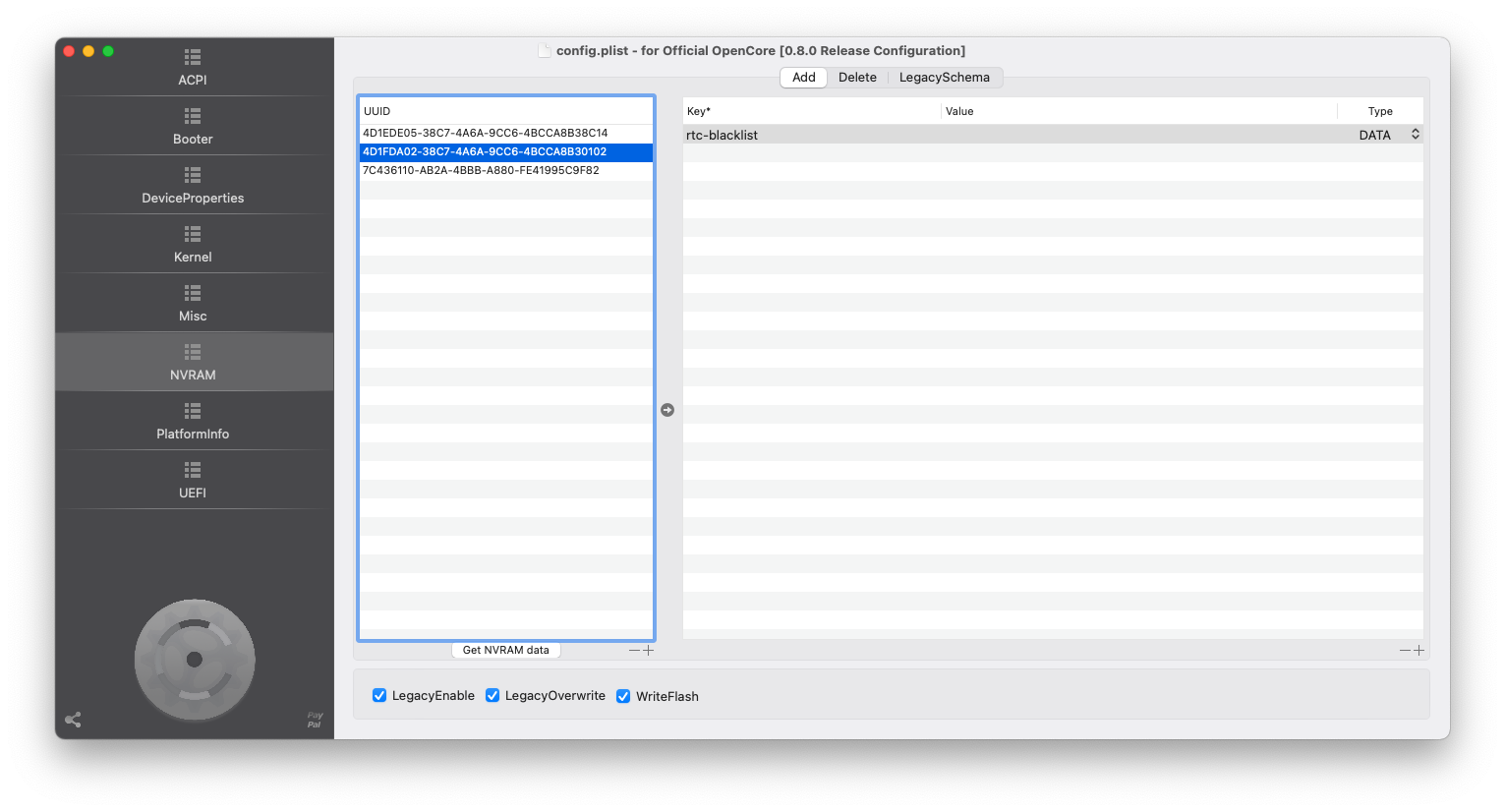Minimize the window with yellow button
The width and height of the screenshot is (1505, 812).
[88, 51]
